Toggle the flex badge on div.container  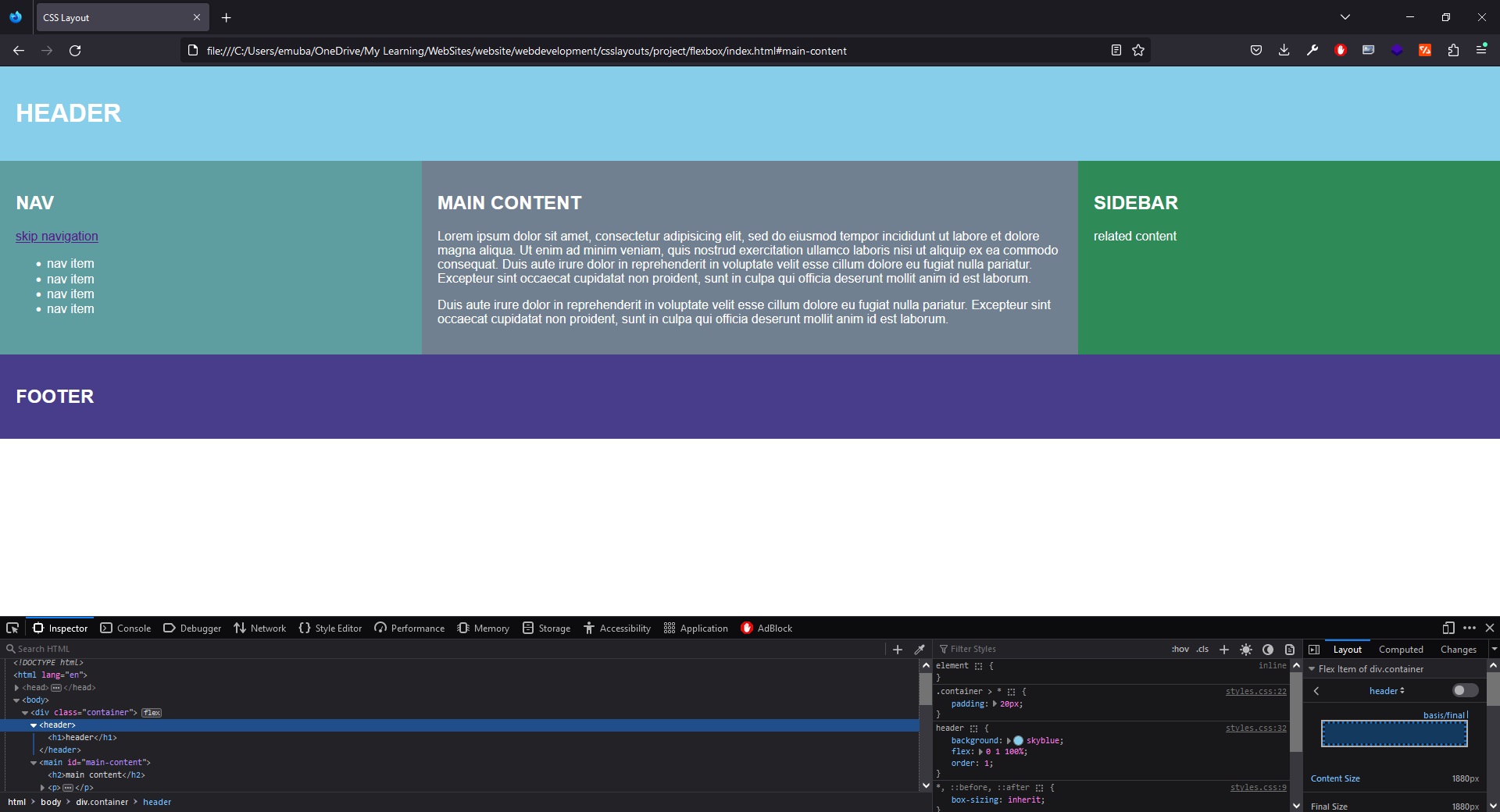(152, 713)
